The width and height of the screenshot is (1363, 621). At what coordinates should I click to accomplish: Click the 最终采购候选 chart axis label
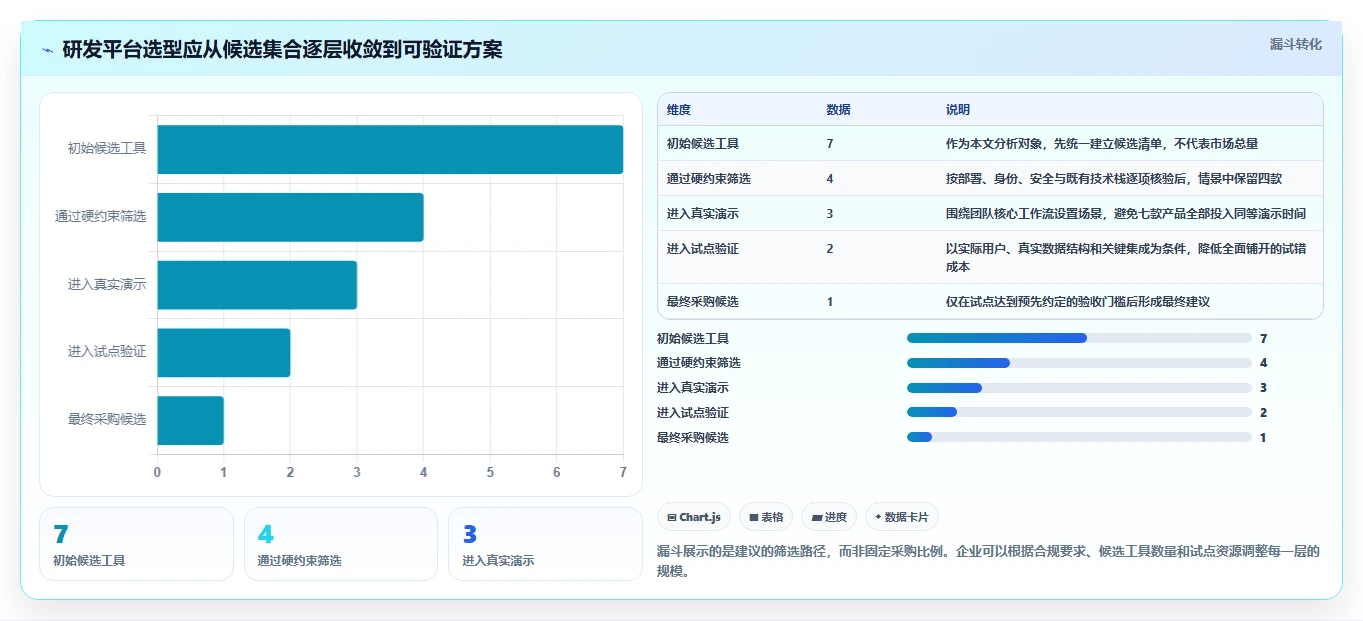point(107,420)
